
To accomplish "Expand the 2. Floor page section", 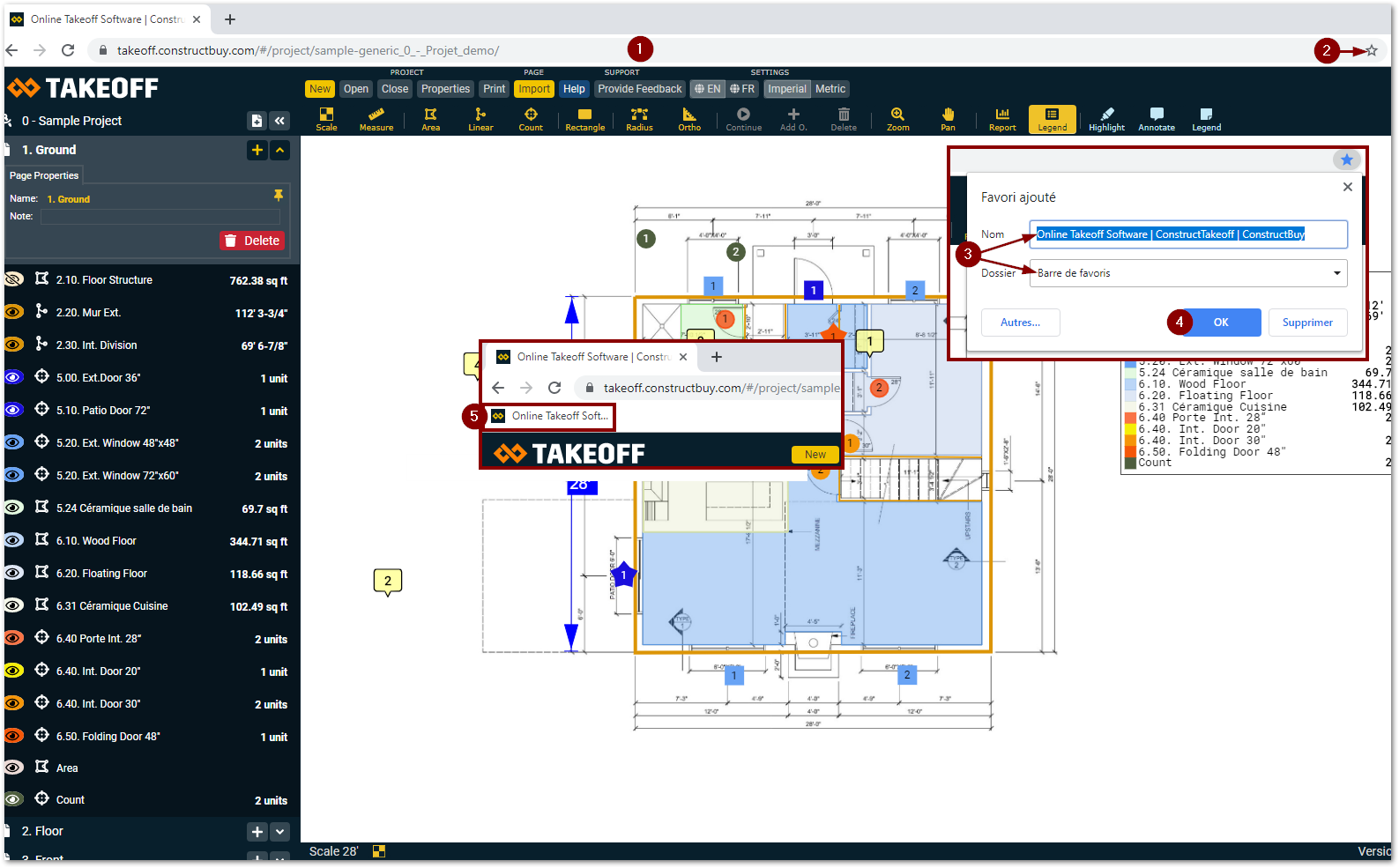I will pyautogui.click(x=280, y=831).
